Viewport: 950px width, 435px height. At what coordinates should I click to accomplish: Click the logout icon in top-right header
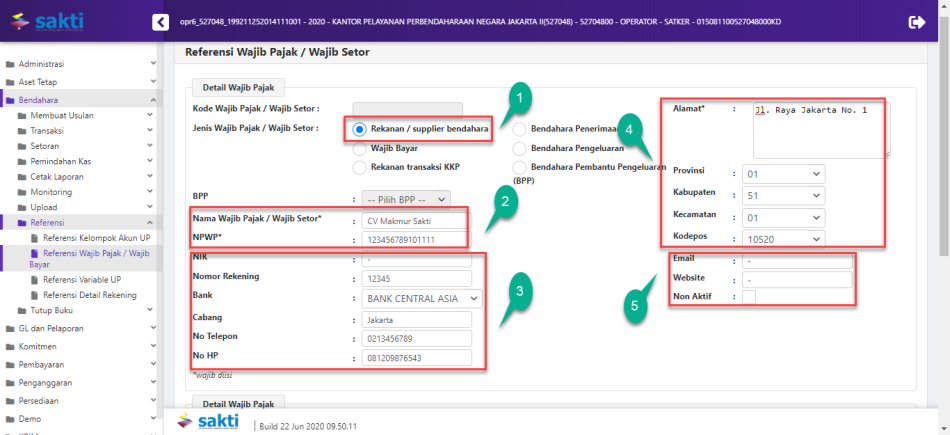[x=917, y=22]
